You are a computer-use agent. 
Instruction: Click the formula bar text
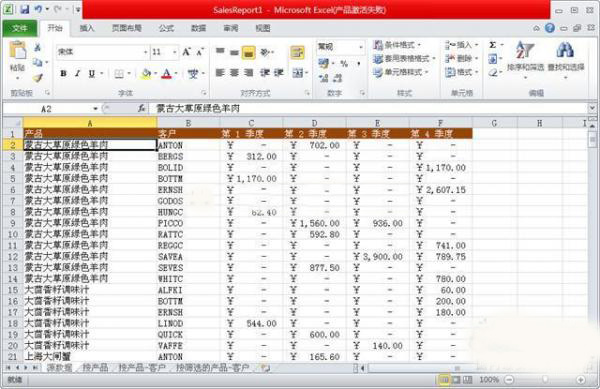198,109
